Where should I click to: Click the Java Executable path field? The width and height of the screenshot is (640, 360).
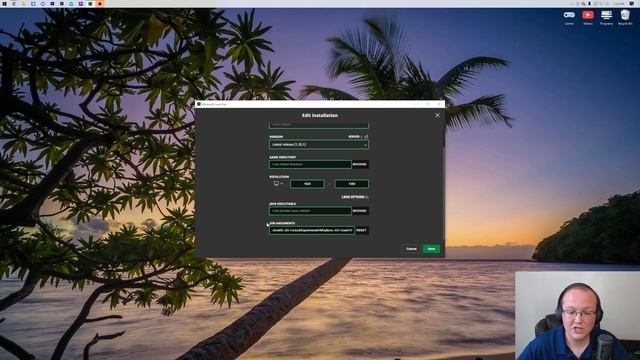[x=310, y=211]
